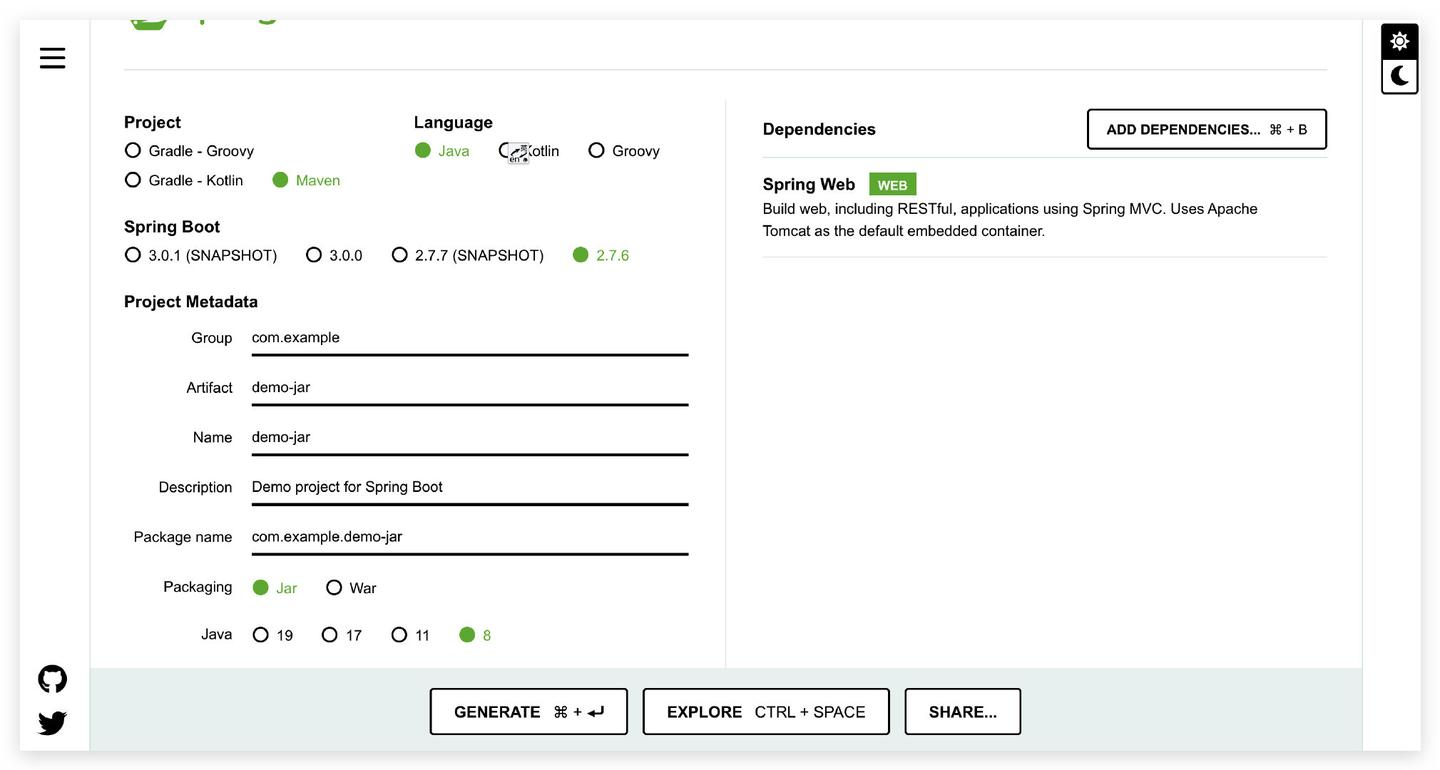Switch to light theme sun icon

click(1399, 41)
